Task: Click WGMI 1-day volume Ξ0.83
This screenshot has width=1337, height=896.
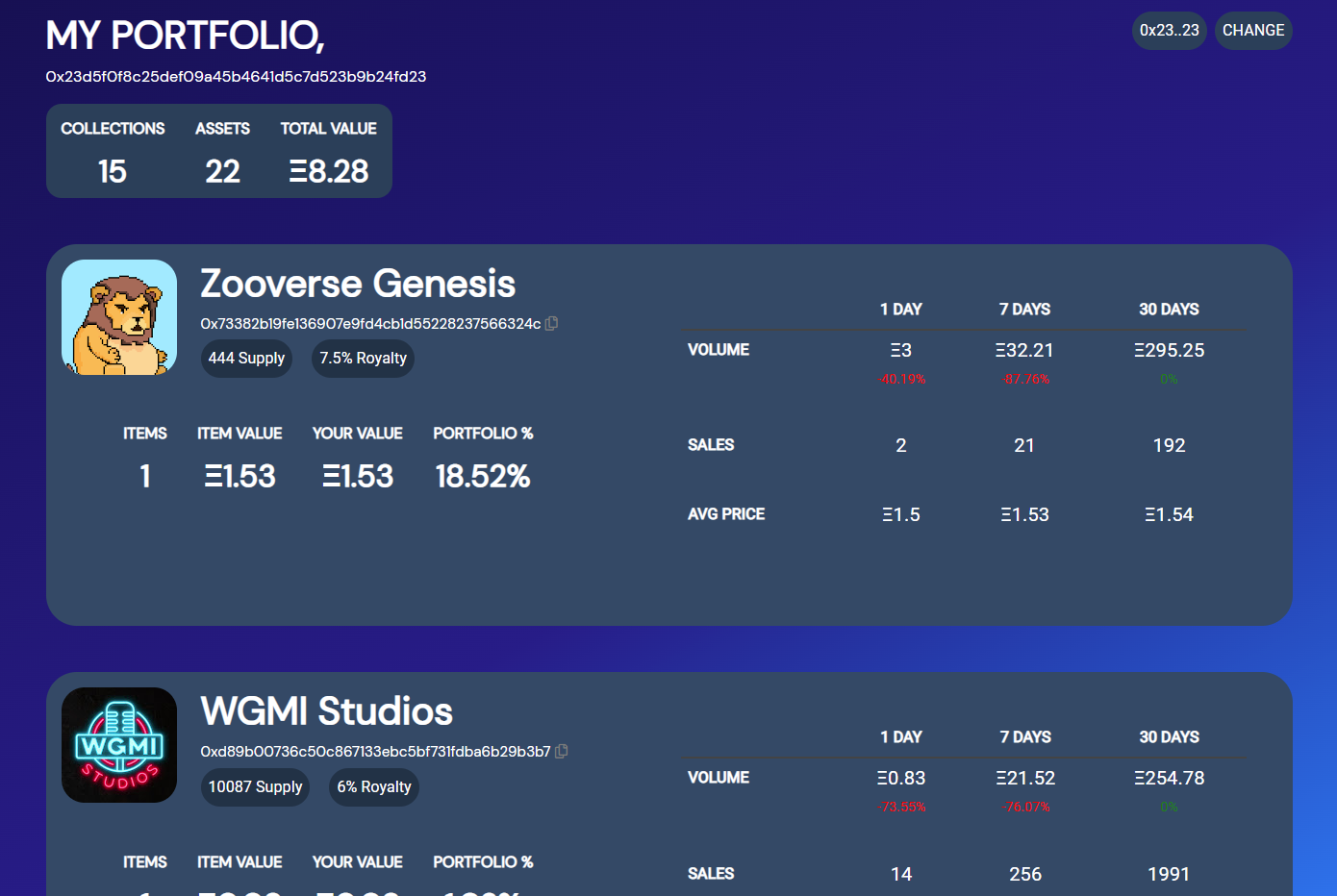Action: (x=901, y=779)
